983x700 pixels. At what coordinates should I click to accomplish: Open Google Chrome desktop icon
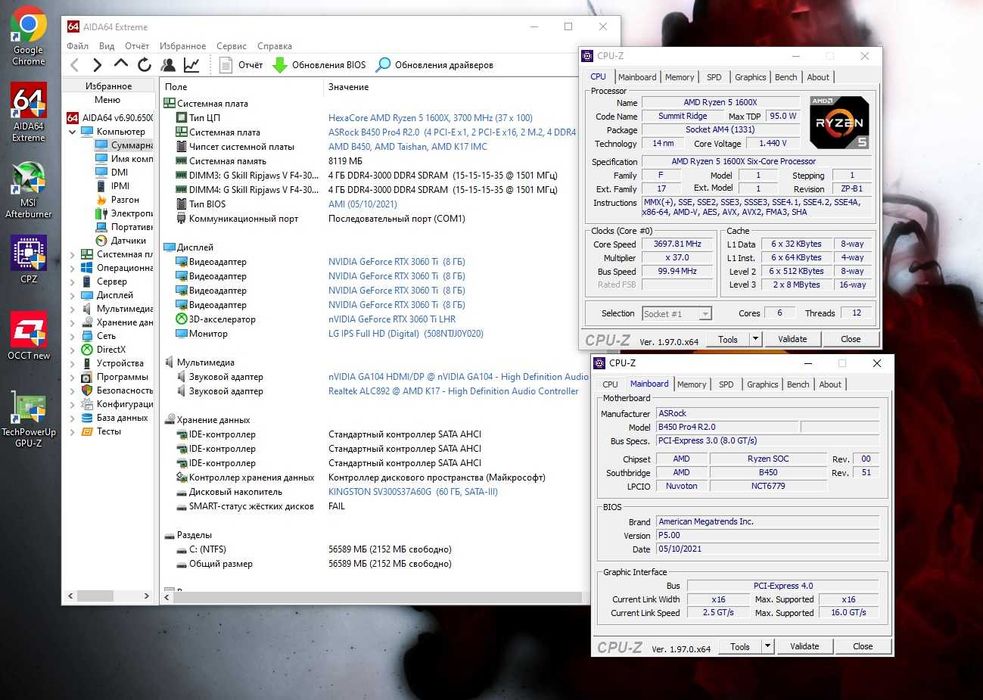(29, 36)
